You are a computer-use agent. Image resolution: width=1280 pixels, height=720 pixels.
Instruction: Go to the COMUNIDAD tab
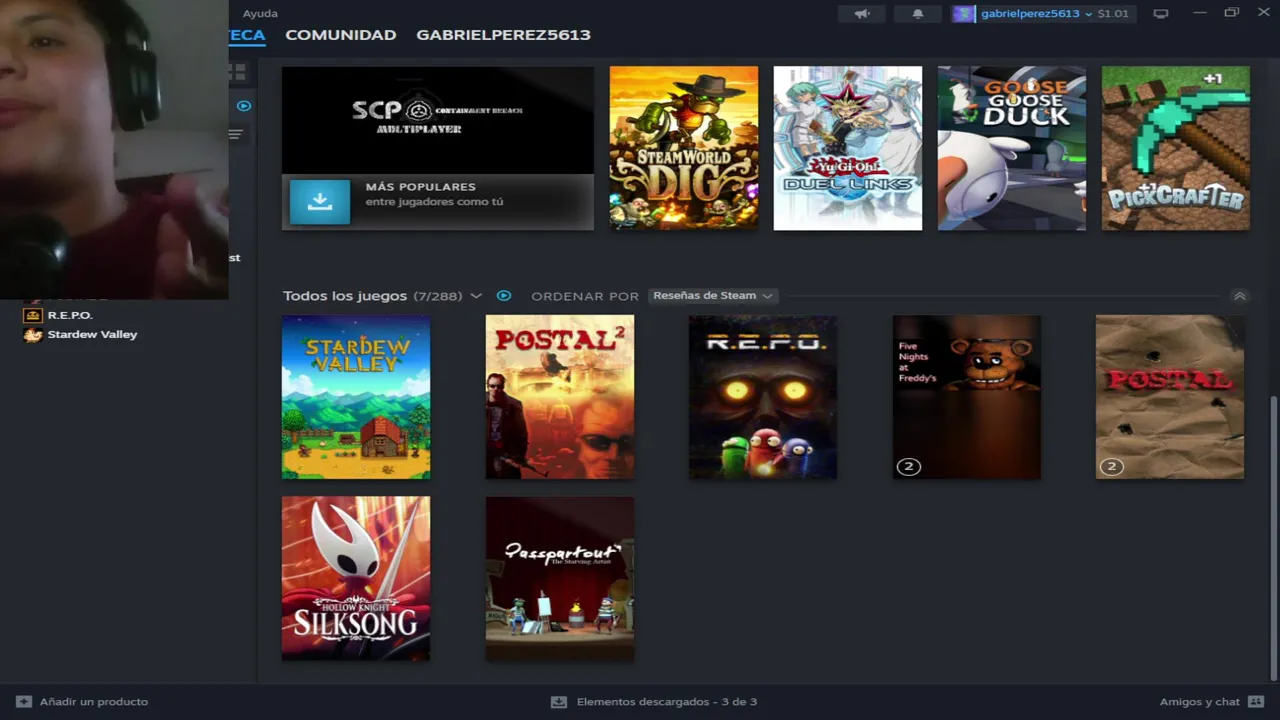click(x=341, y=35)
